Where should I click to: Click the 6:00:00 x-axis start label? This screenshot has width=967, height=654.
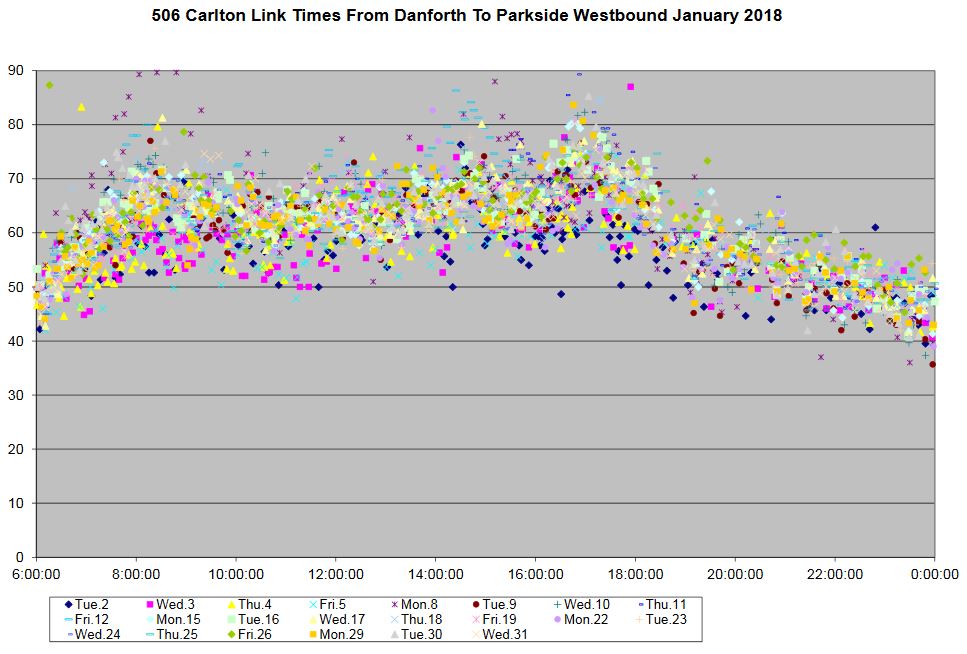click(36, 574)
